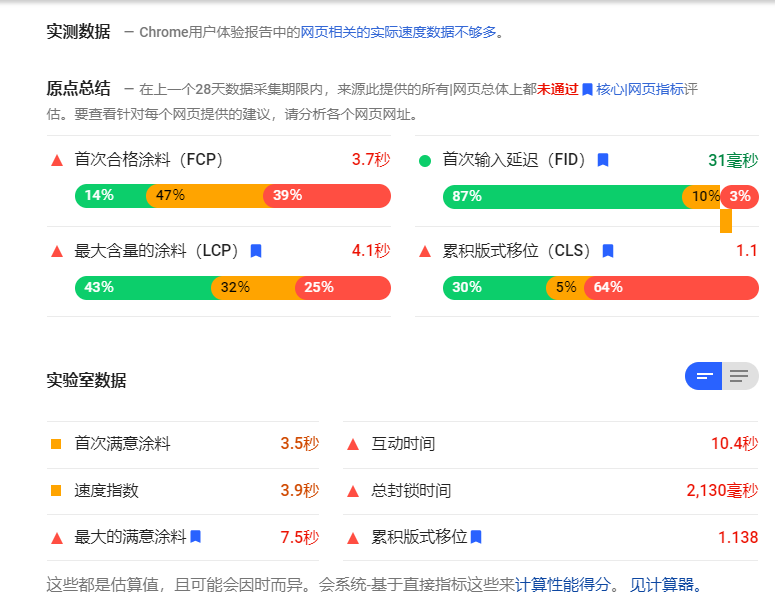Open the 计算性能得分 link
The image size is (775, 605).
[x=562, y=585]
